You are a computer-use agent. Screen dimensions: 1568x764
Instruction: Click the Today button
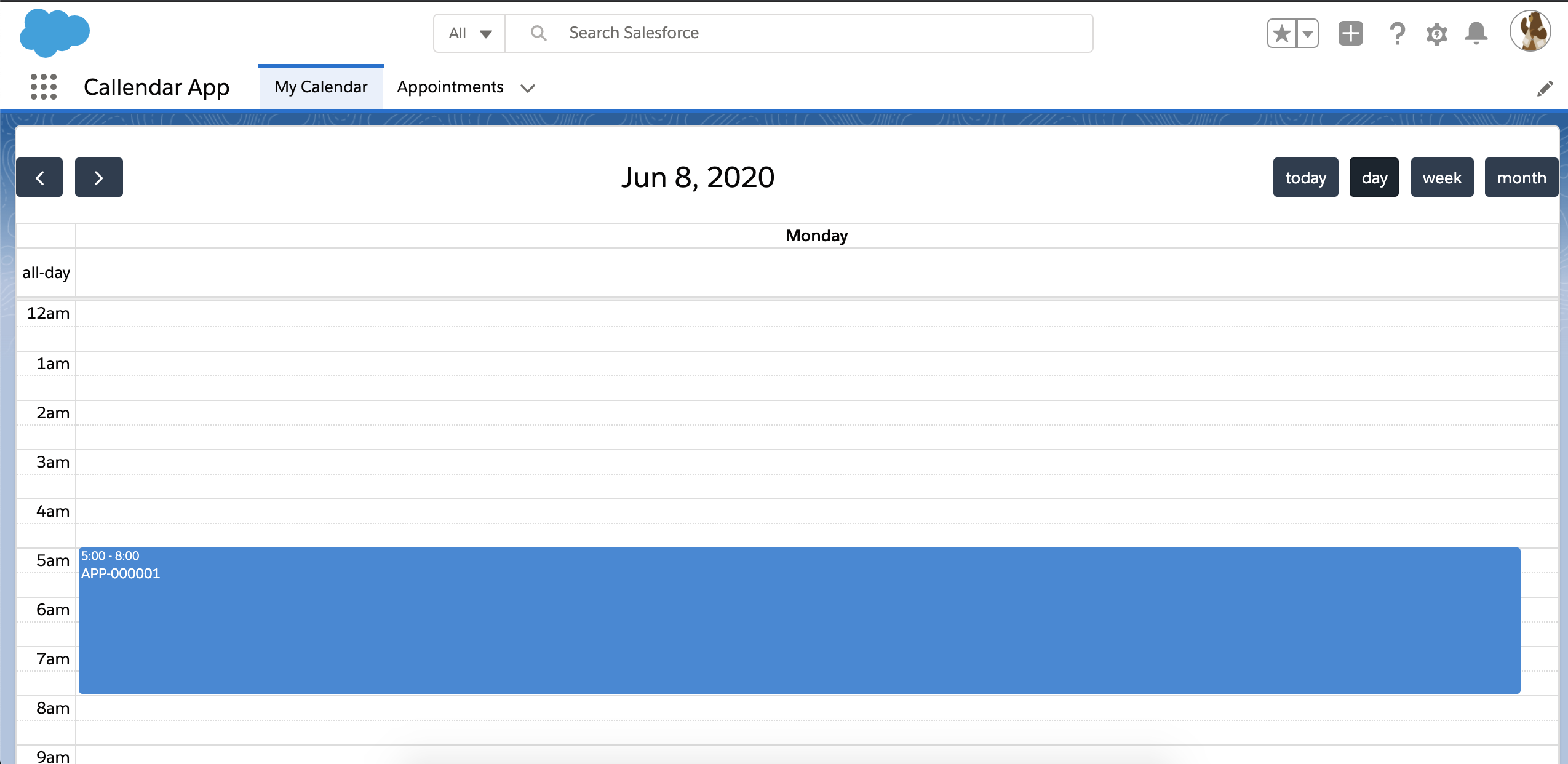point(1305,178)
